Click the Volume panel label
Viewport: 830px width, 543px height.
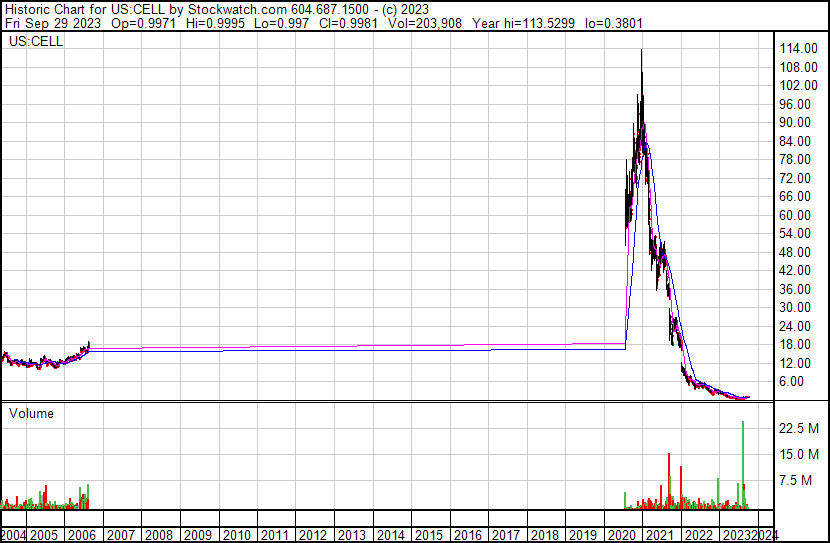coord(31,413)
